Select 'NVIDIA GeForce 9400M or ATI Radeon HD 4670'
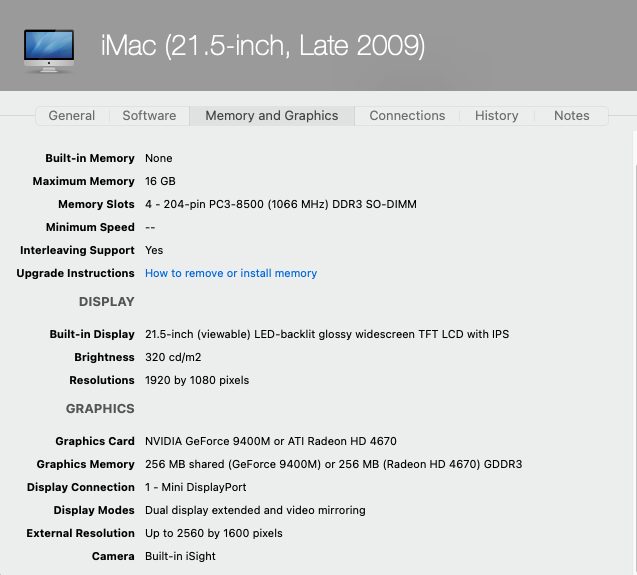 (271, 441)
